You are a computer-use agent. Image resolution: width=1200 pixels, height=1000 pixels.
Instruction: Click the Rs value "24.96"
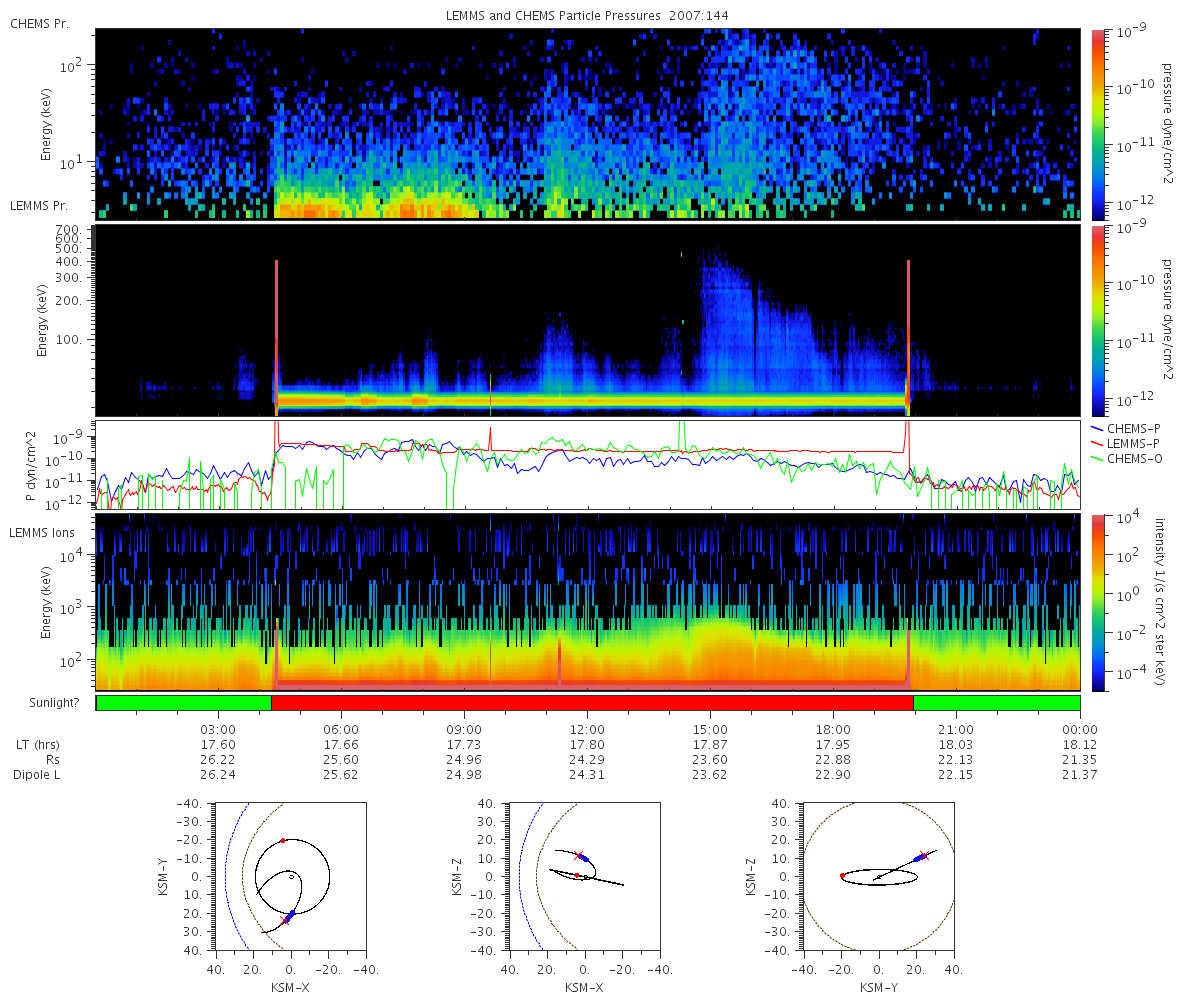point(464,760)
